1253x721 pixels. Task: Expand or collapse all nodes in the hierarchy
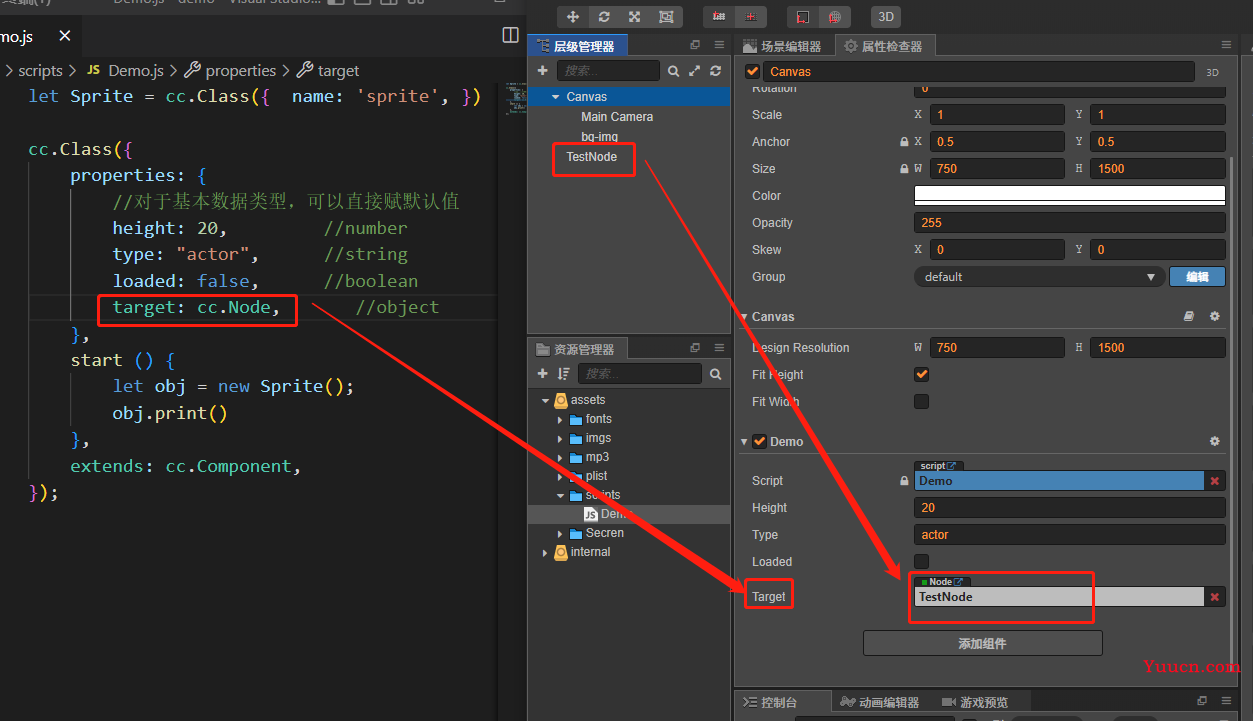click(x=695, y=71)
